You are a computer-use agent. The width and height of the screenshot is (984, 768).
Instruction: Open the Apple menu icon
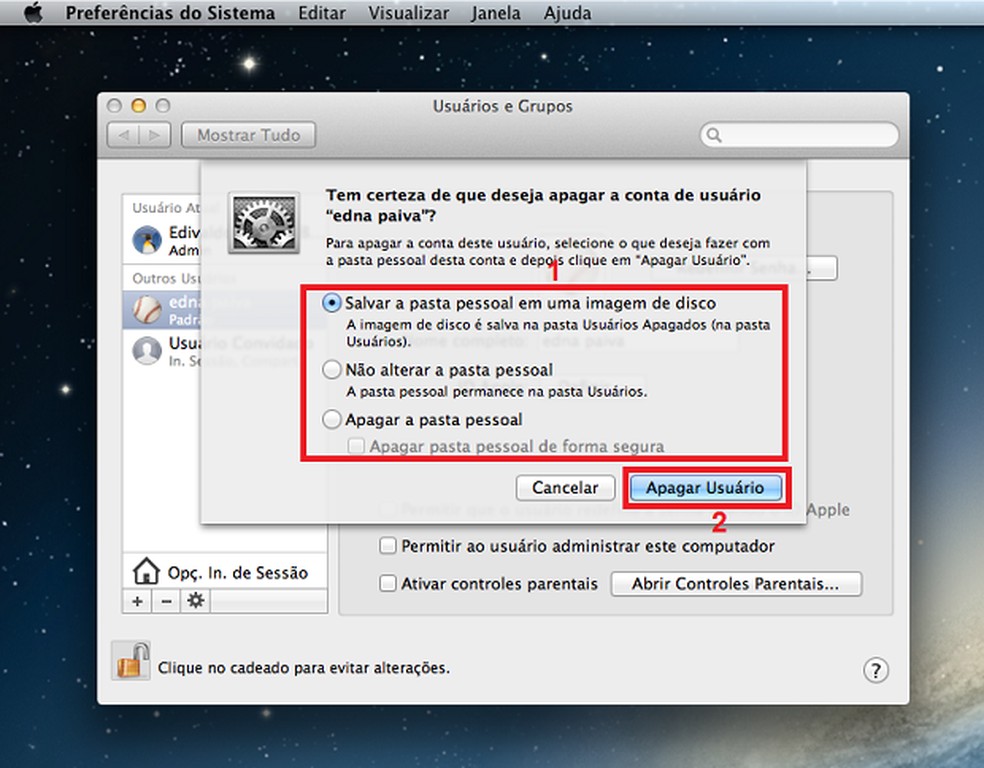pyautogui.click(x=33, y=13)
